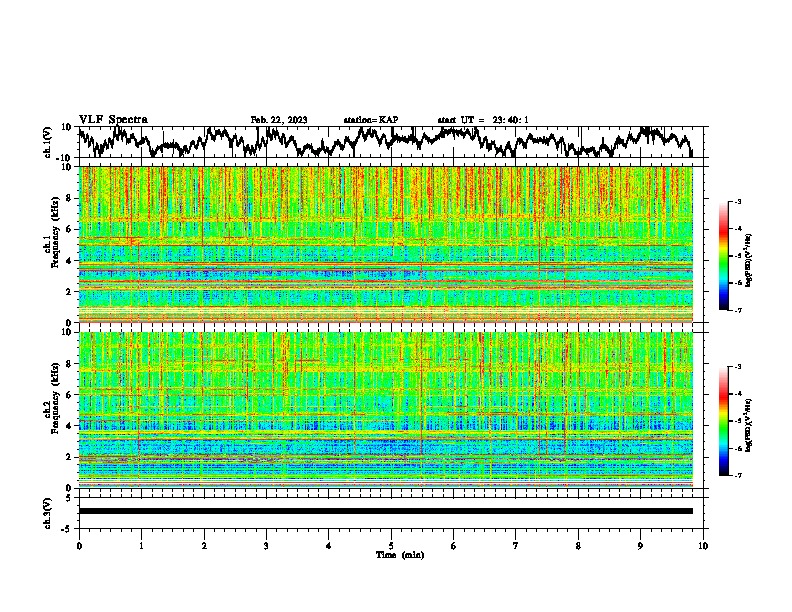Screen dimensions: 792x612
Task: Click the "-5" tick on ch.3(V) axis
Action: [68, 529]
